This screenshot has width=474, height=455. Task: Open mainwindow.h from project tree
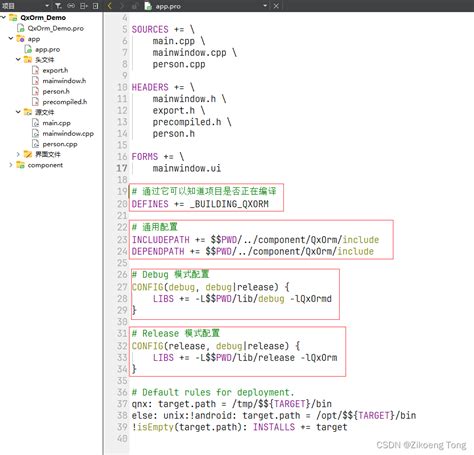(64, 81)
